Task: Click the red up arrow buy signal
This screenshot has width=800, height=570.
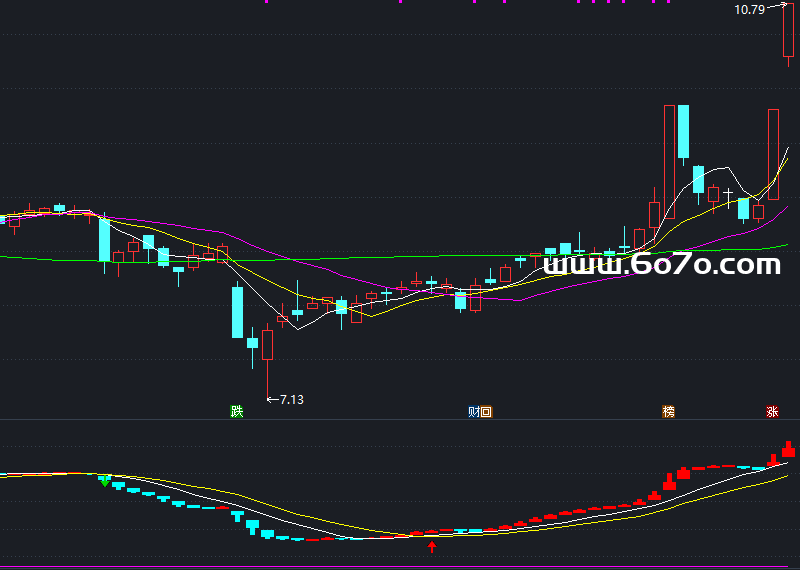Action: click(432, 546)
